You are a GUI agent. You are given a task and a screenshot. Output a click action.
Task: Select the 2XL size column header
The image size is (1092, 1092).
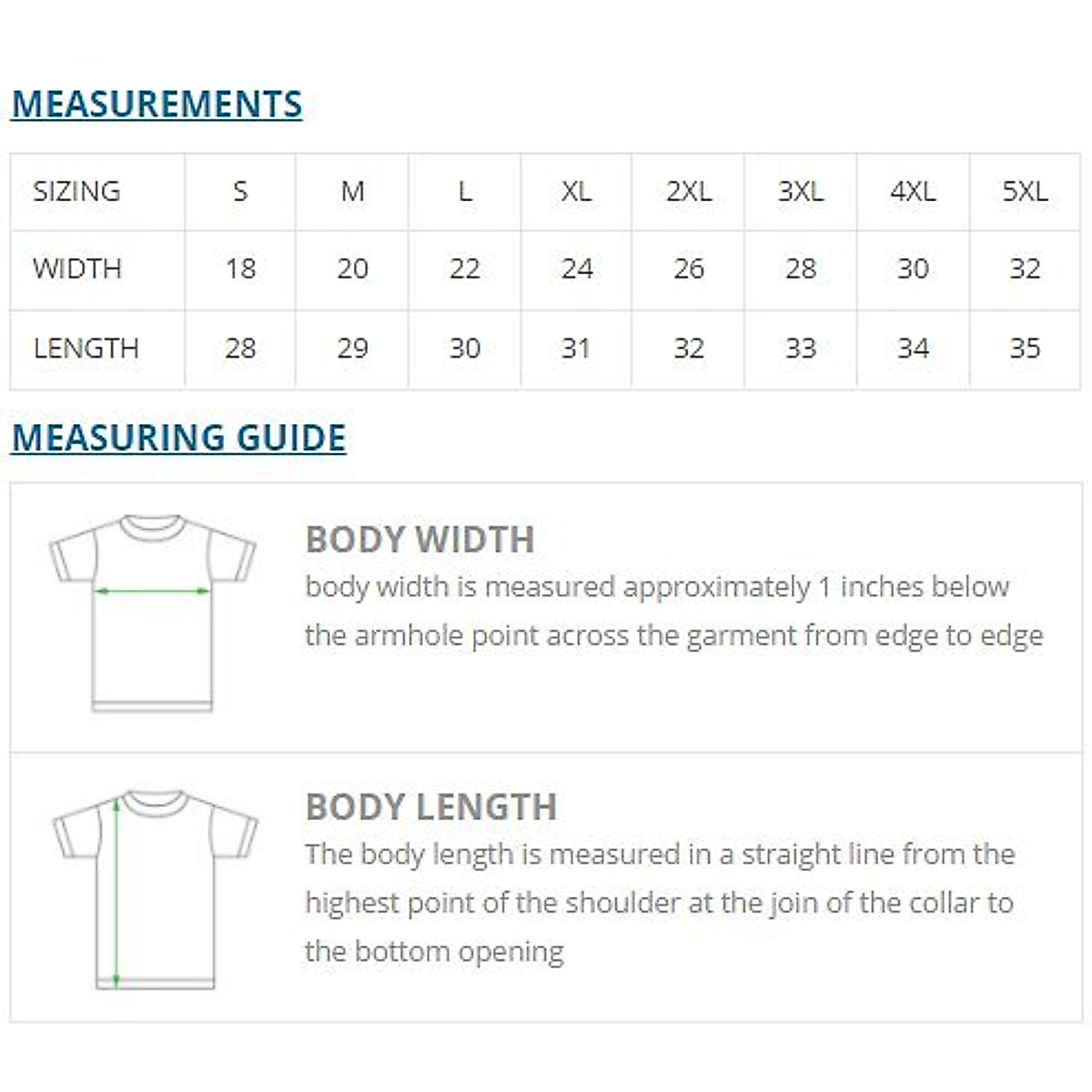[688, 191]
